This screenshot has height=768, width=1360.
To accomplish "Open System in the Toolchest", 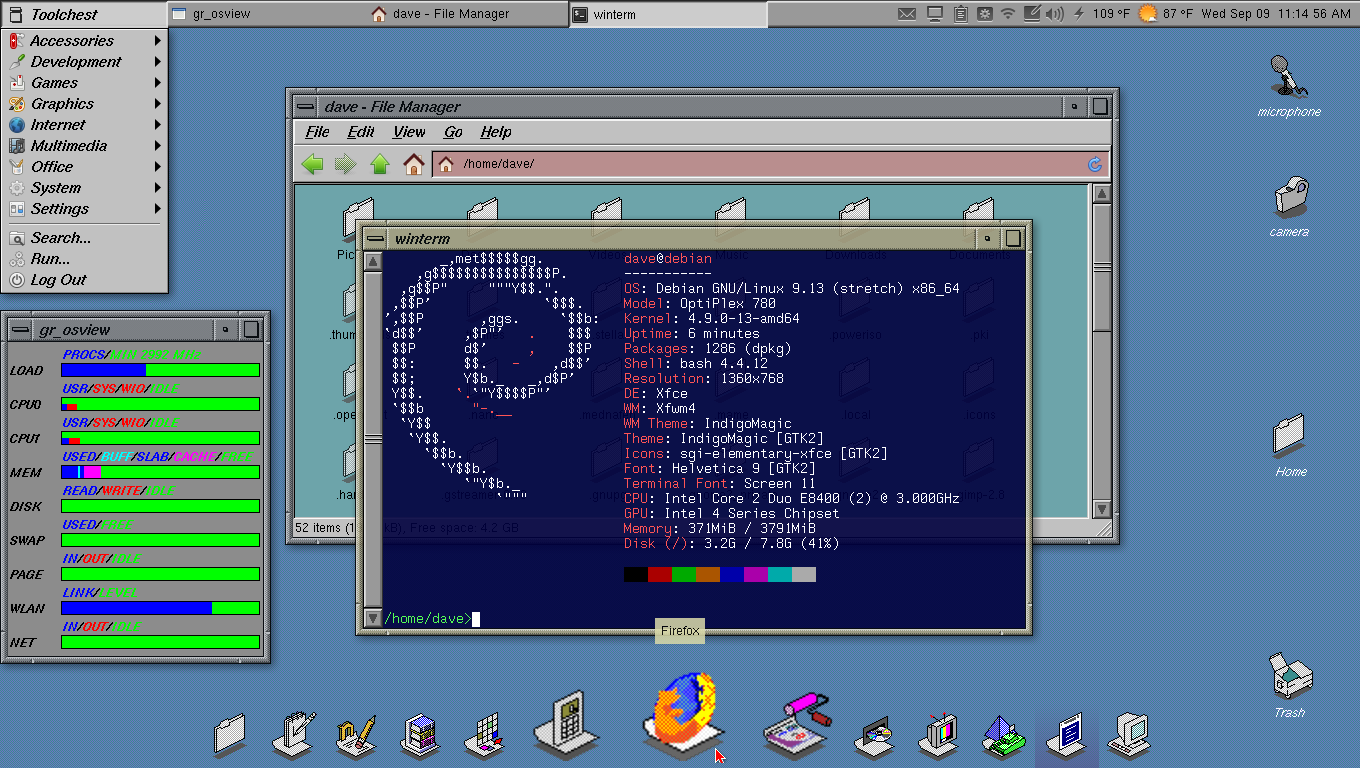I will [x=84, y=188].
